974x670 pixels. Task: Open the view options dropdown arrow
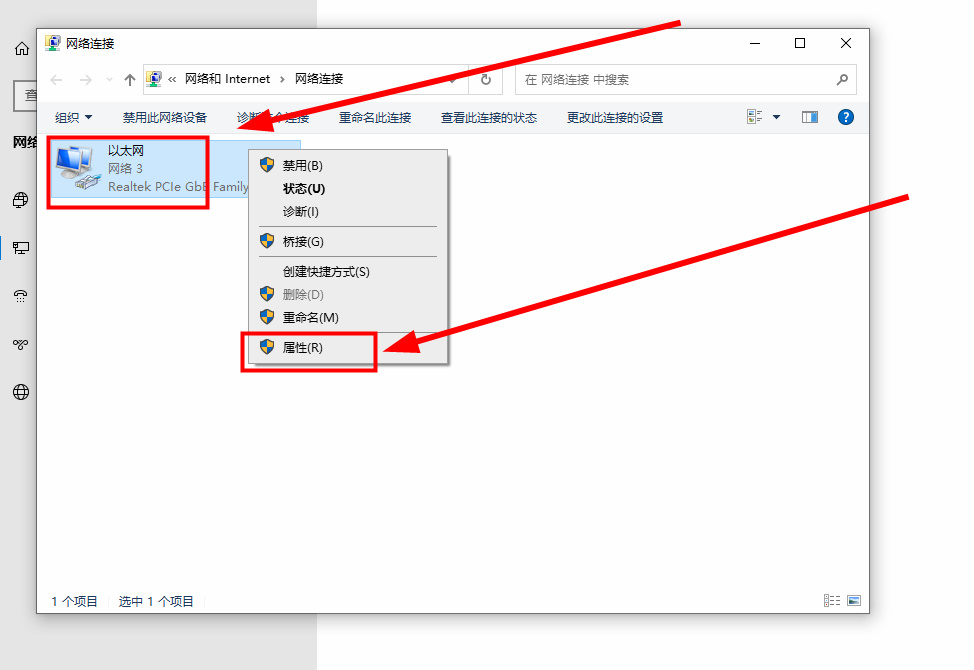click(x=774, y=117)
